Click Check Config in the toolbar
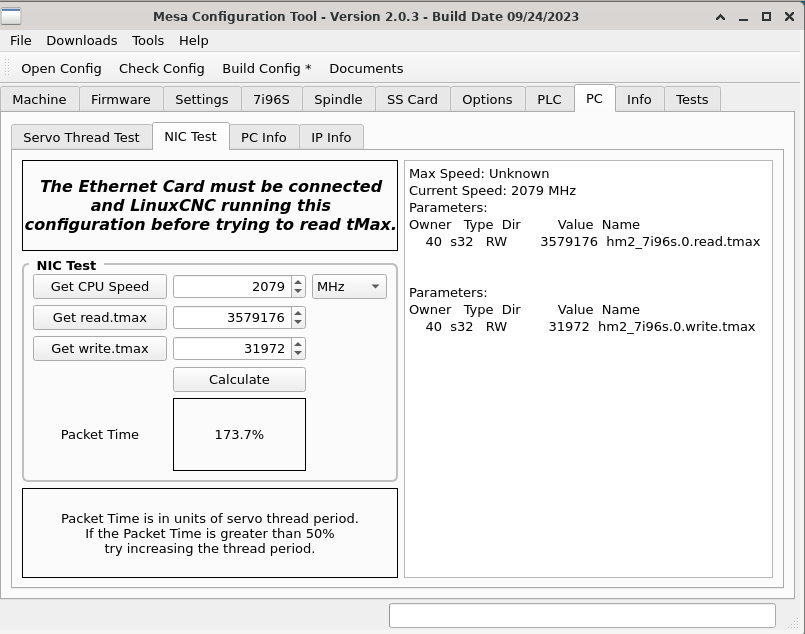 coord(162,69)
